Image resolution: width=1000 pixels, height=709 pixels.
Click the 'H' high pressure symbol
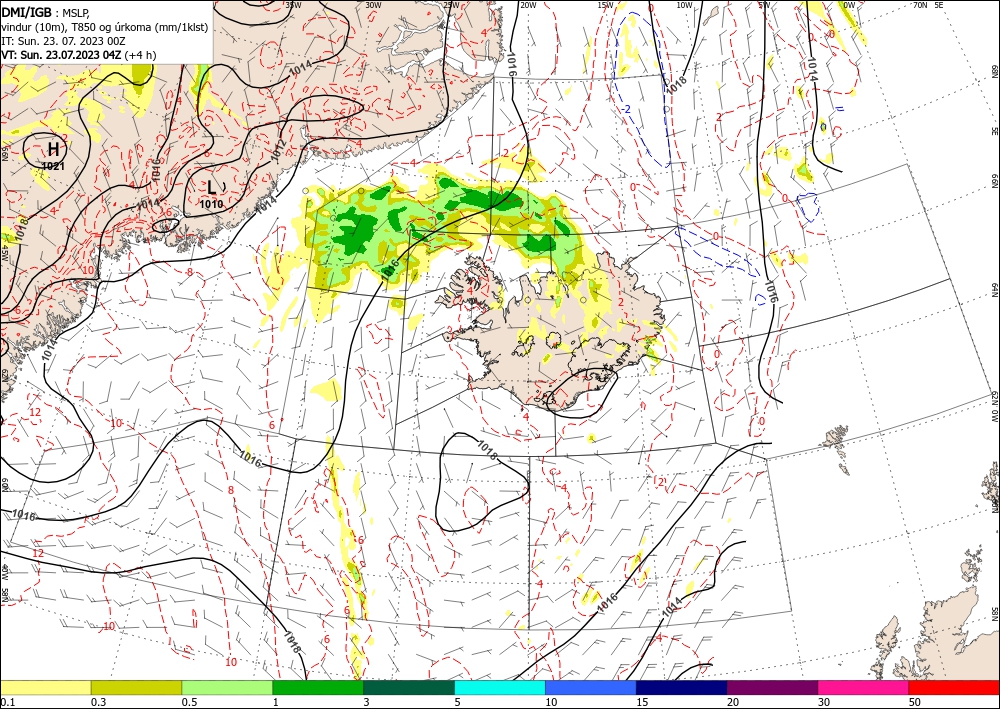coord(54,150)
